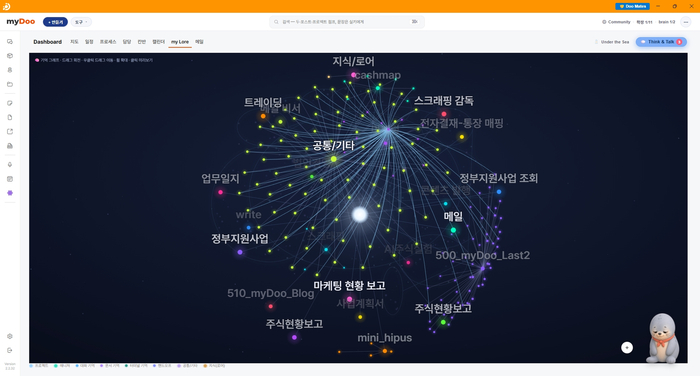Open settings gear in sidebar
This screenshot has height=376, width=700.
pos(10,336)
